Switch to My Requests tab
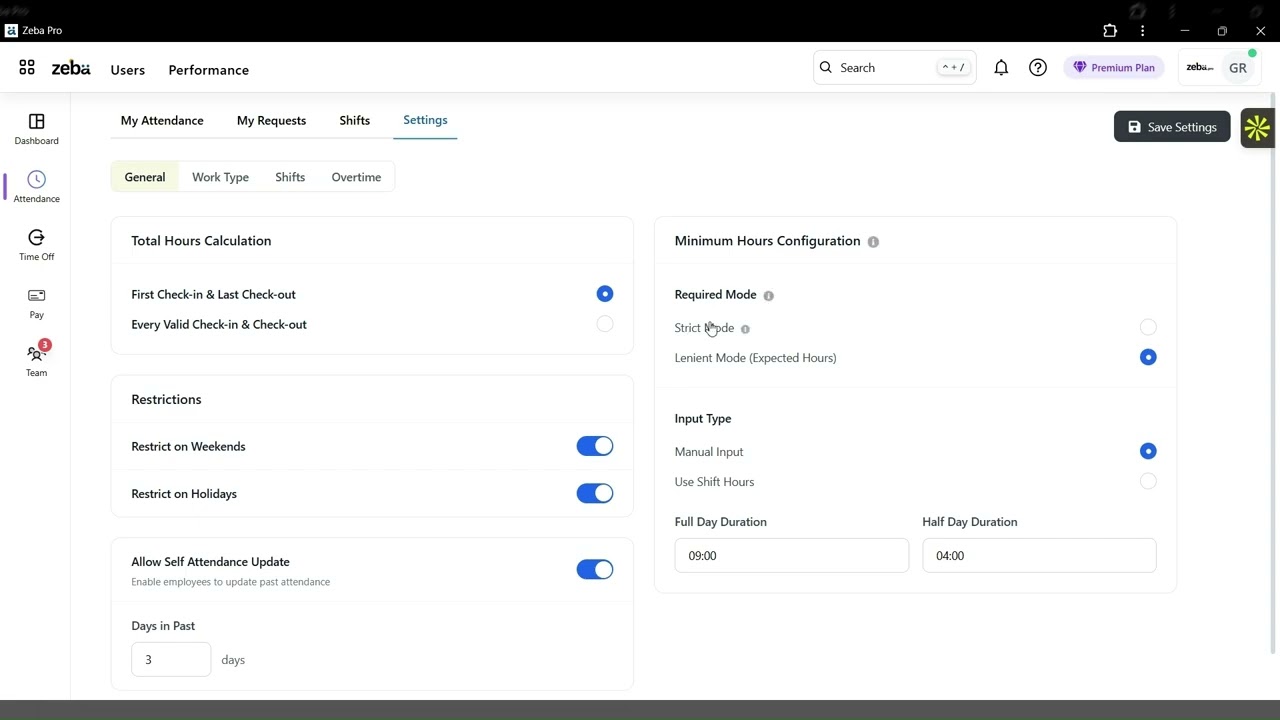This screenshot has height=720, width=1280. click(271, 120)
